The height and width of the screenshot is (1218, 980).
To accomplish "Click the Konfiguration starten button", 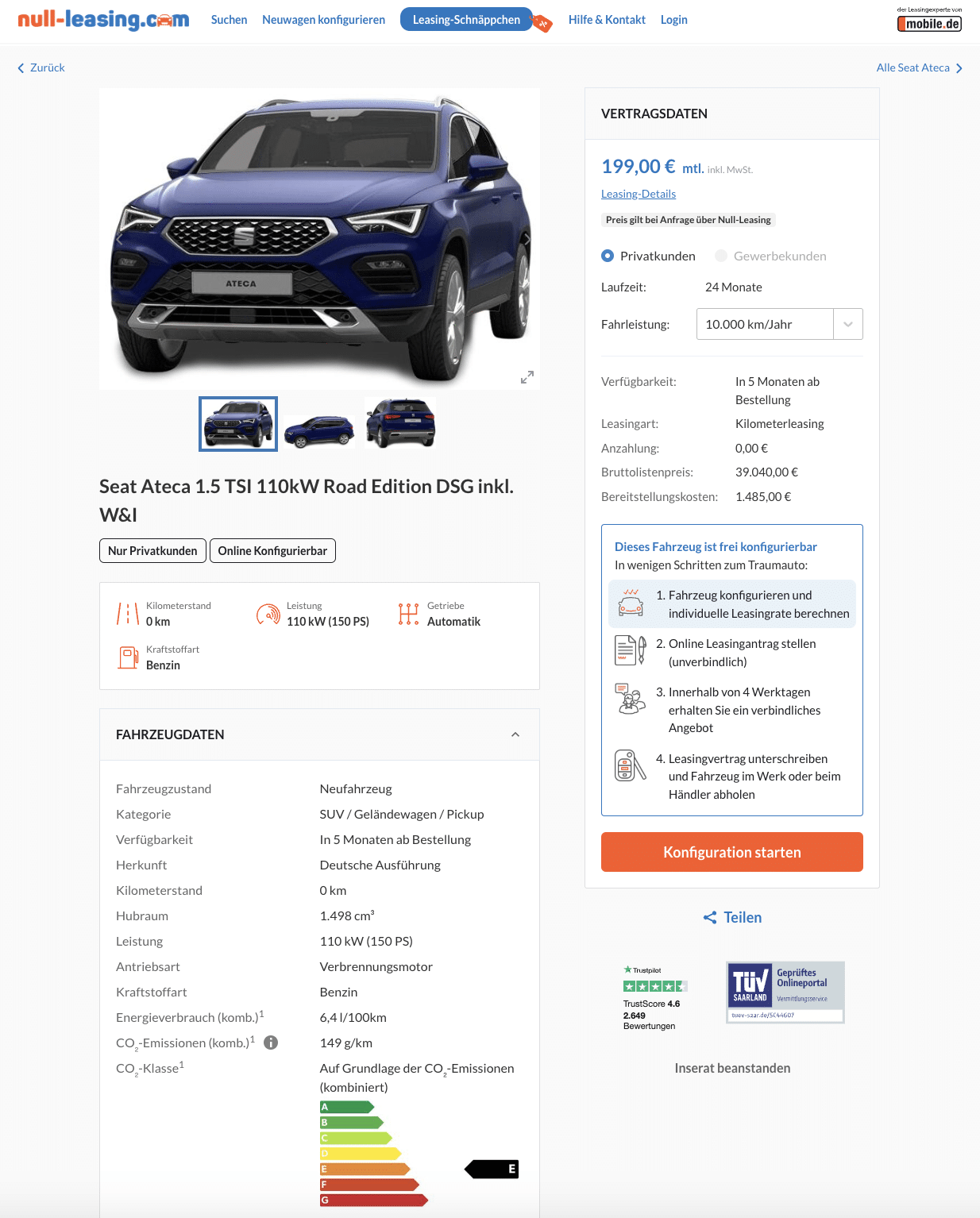I will [732, 852].
